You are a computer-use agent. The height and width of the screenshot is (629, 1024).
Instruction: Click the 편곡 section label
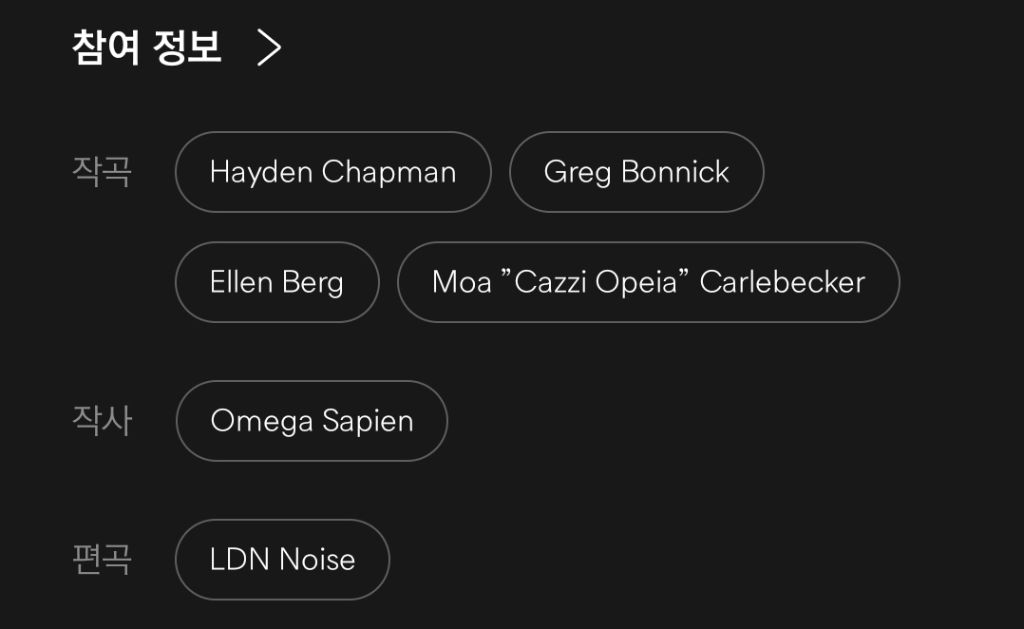[x=102, y=559]
